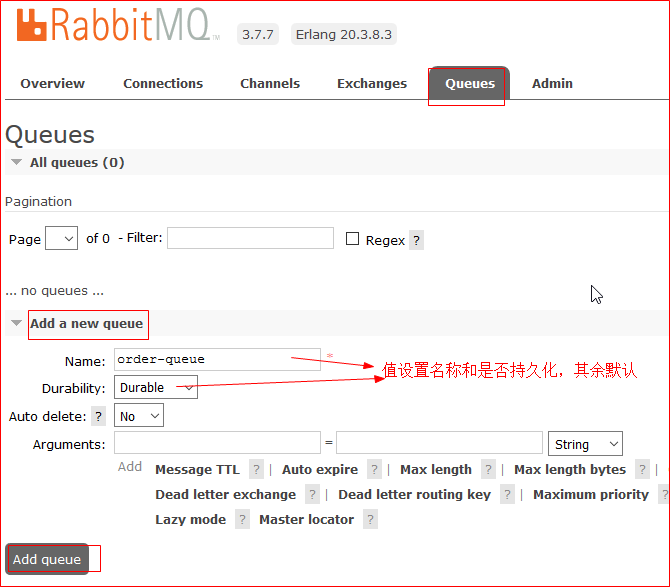The height and width of the screenshot is (587, 670).
Task: Enable the Regex checkbox
Action: 352,238
